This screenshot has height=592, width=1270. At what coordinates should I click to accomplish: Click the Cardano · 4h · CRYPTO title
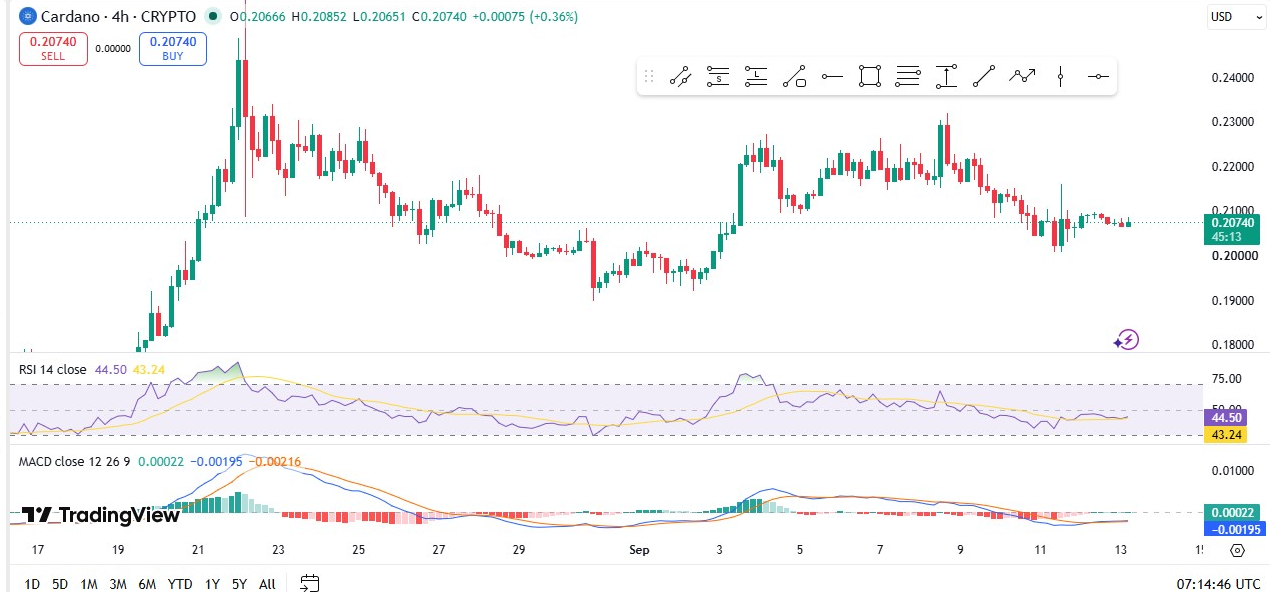[118, 17]
